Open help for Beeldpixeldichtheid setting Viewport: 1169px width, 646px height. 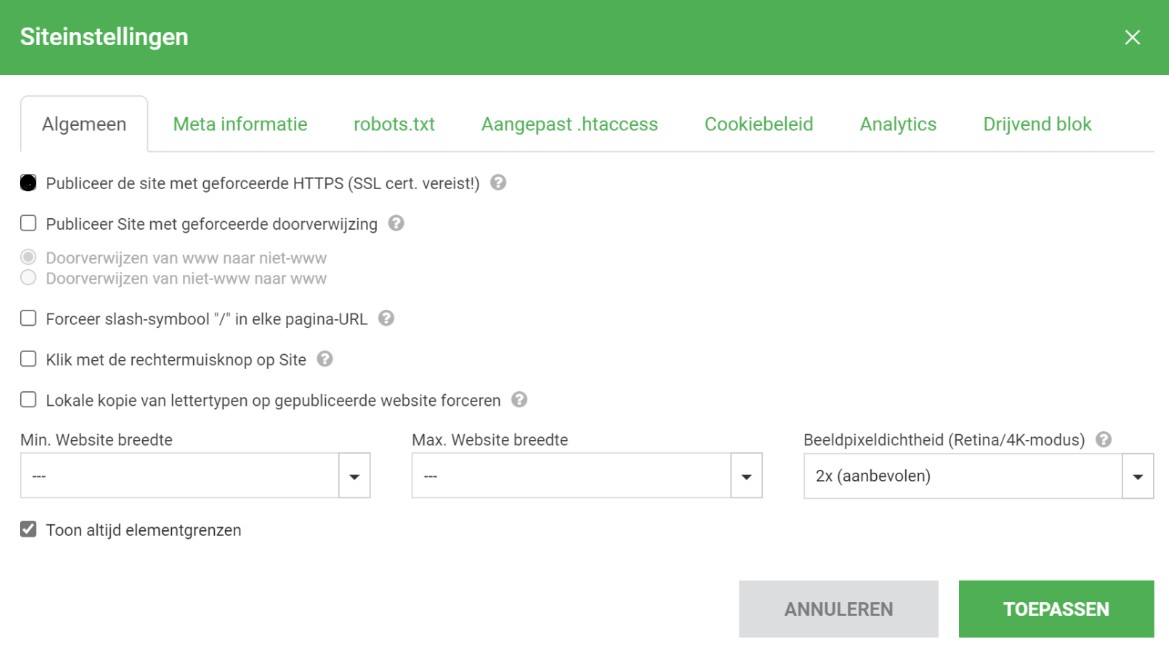tap(1103, 439)
